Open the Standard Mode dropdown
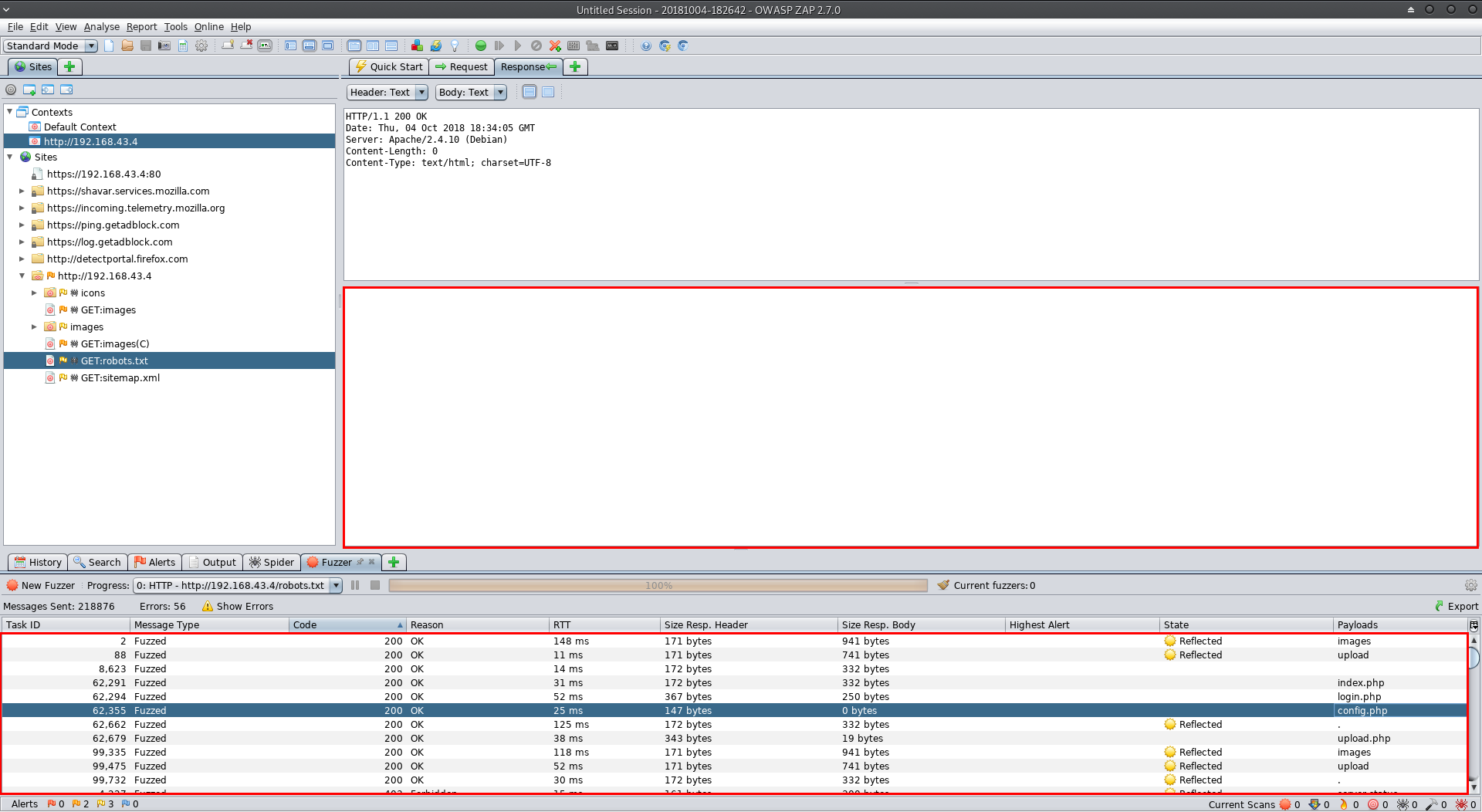The image size is (1482, 812). tap(50, 46)
